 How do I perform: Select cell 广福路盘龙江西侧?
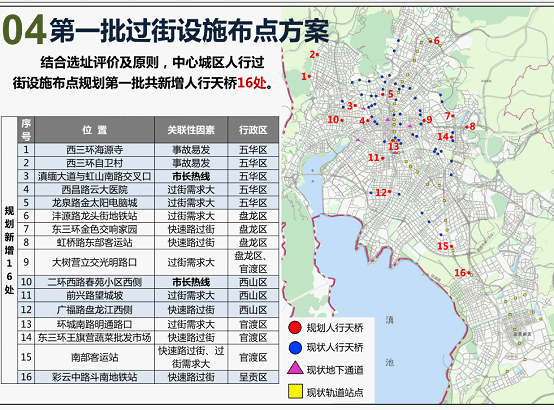pyautogui.click(x=94, y=310)
